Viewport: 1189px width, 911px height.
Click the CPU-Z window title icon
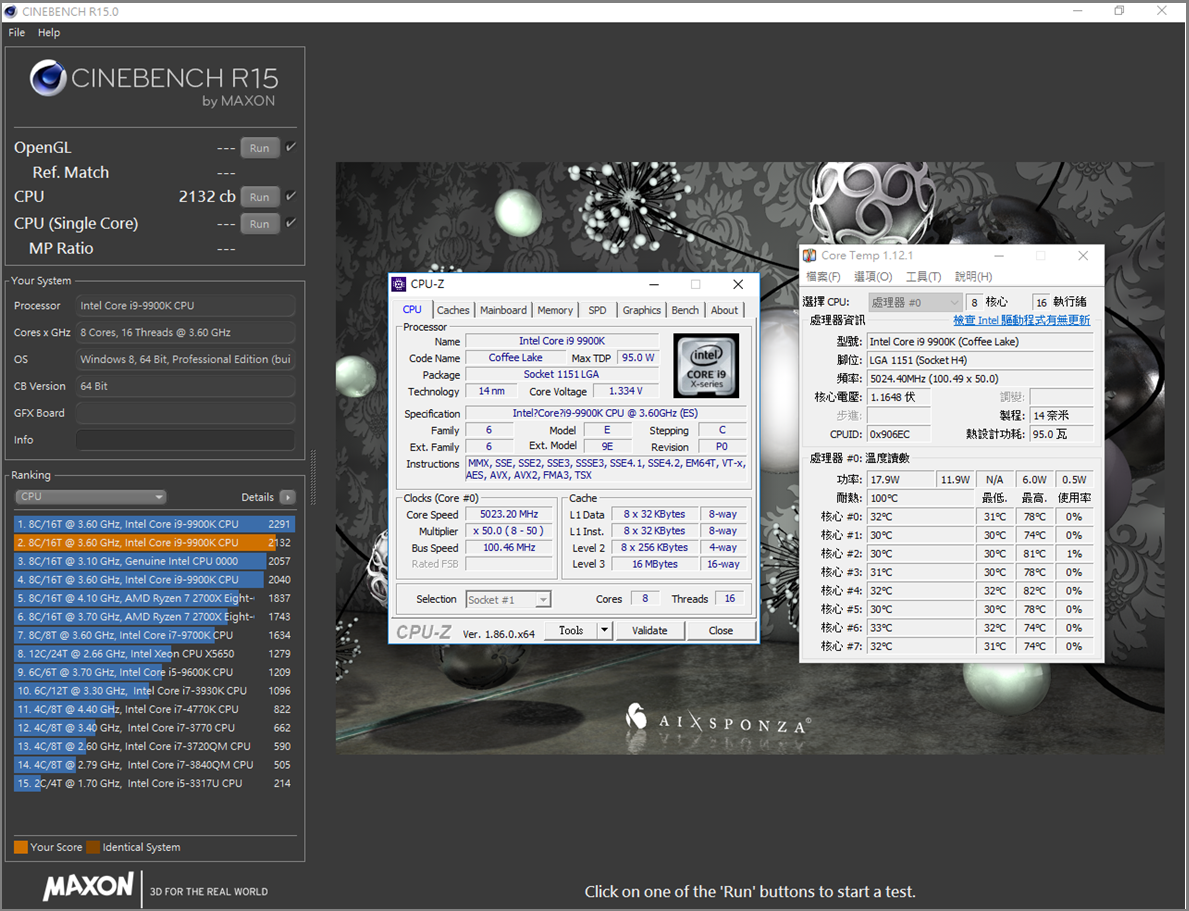pos(399,284)
